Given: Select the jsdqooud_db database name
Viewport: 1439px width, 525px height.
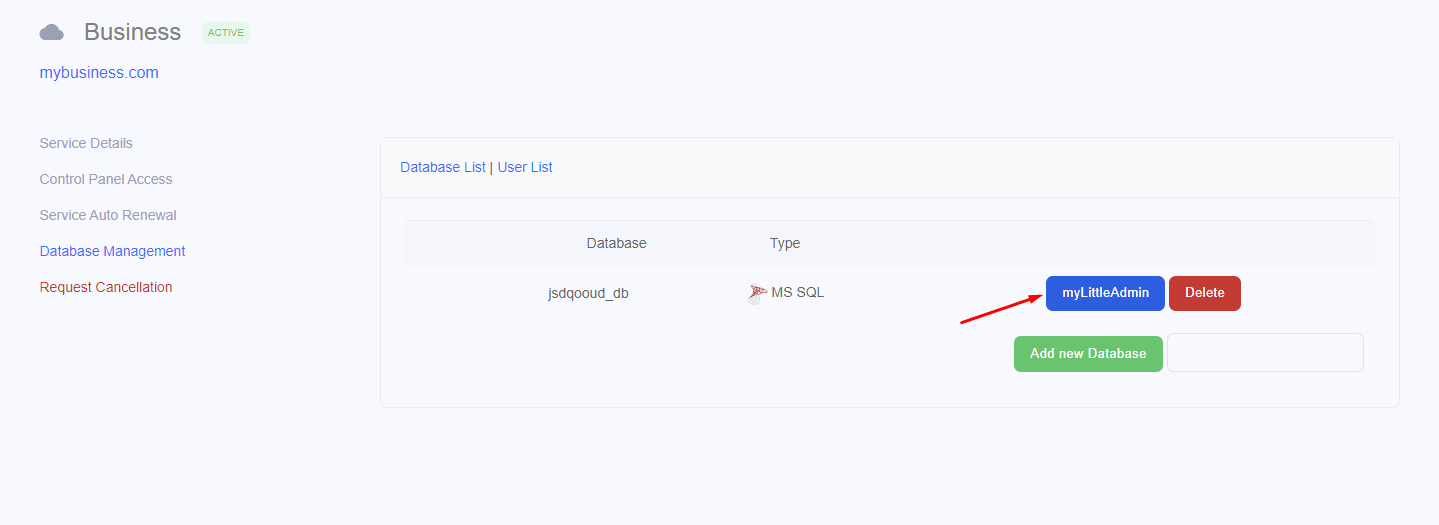Looking at the screenshot, I should click(588, 293).
